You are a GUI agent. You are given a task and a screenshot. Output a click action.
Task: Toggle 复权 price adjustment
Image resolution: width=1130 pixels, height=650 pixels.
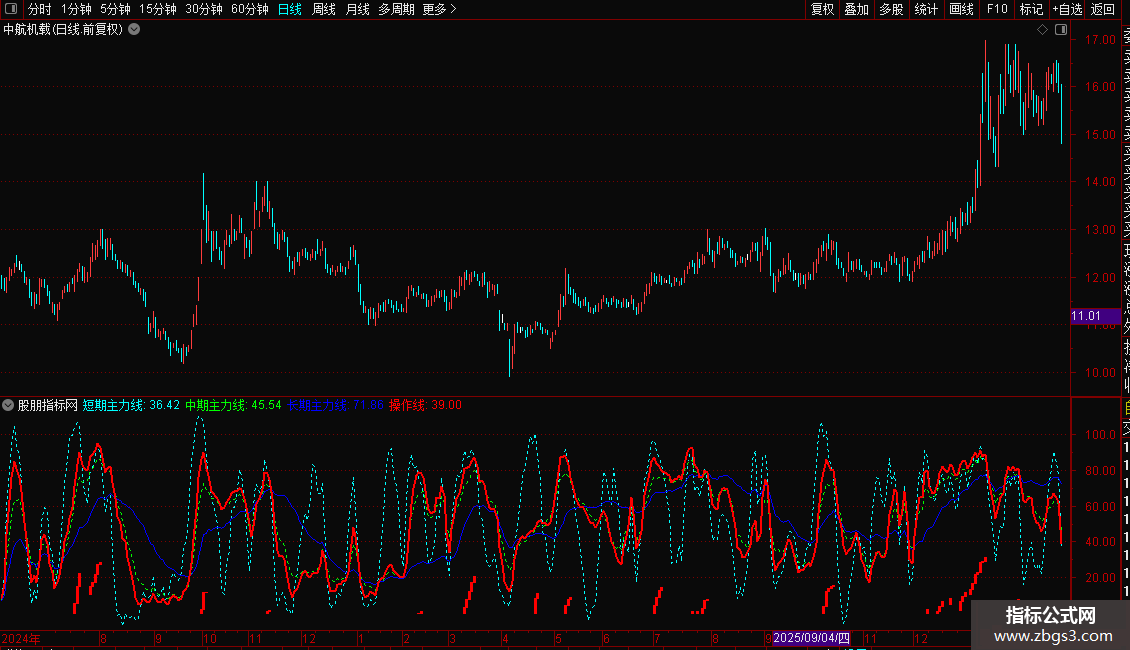[822, 9]
